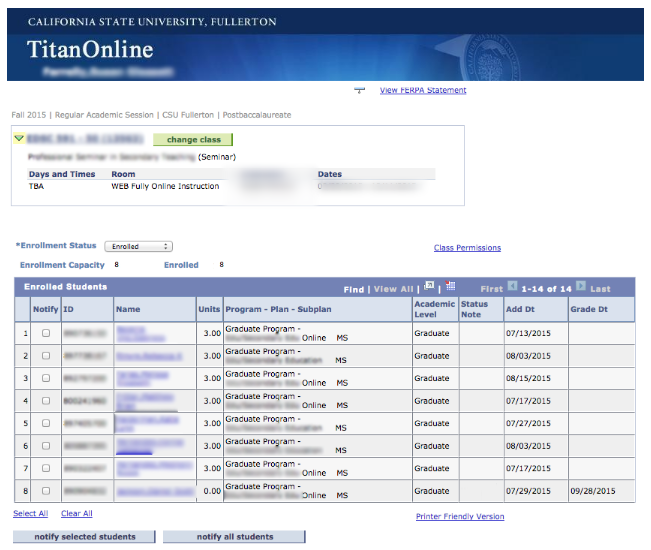Click the Select All link

31,513
